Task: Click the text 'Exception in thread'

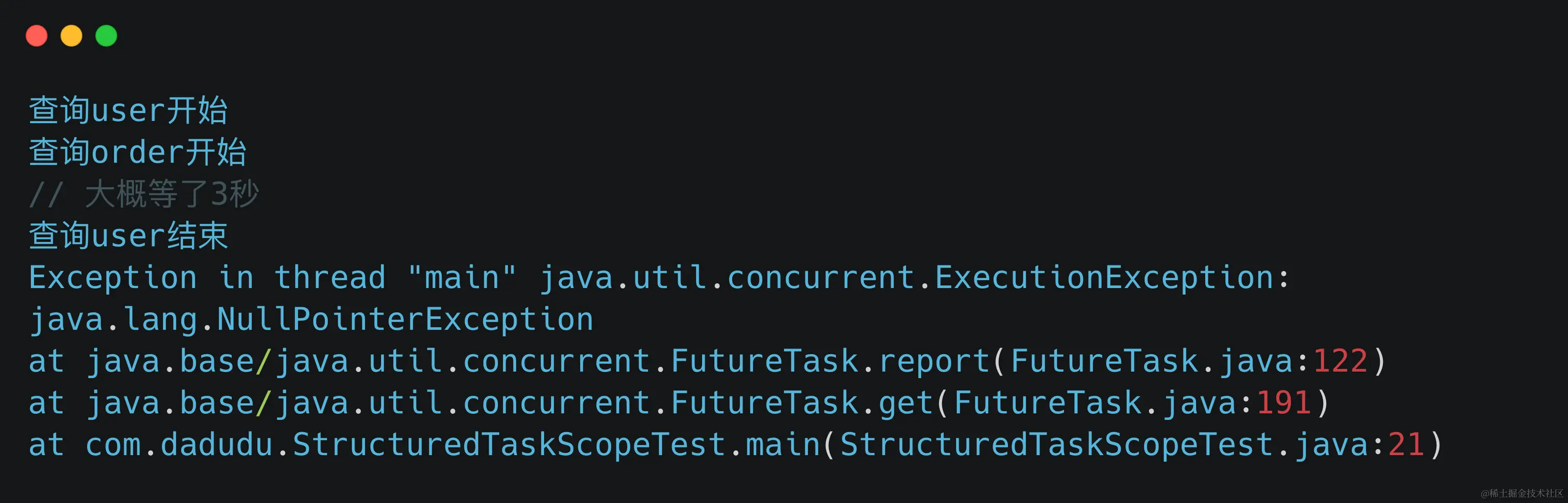Action: 207,278
